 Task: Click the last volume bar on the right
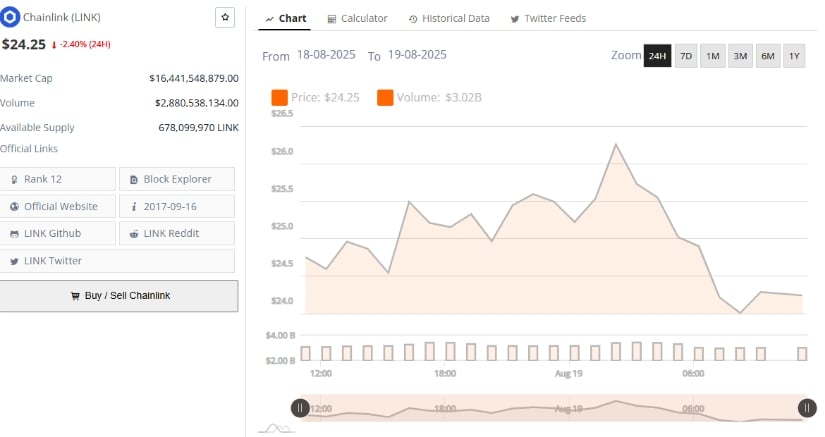pos(802,354)
